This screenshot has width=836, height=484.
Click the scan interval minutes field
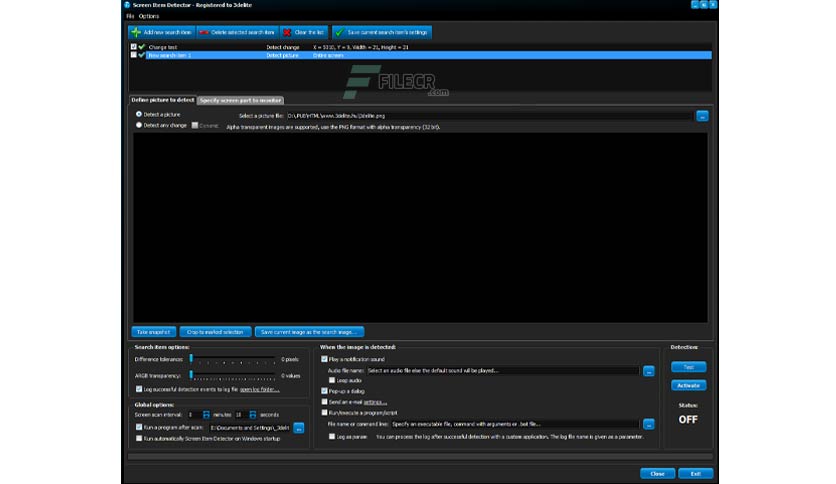point(194,415)
